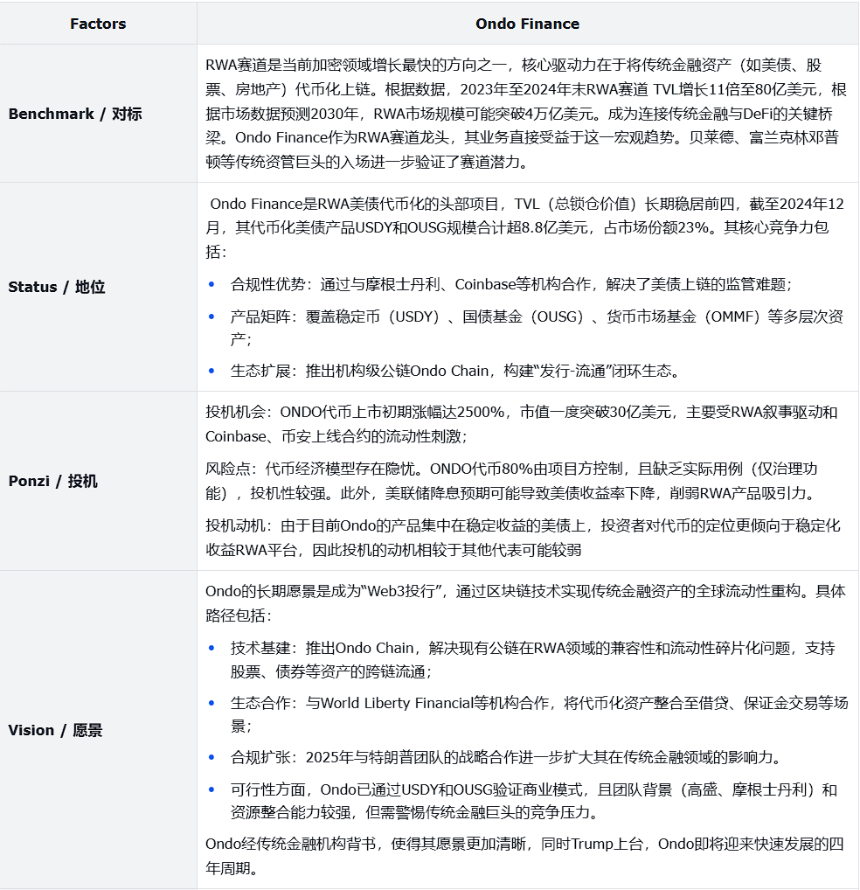Screen dimensions: 860x890
Task: Click the line beginning "RWA赛道是当前加密领域"
Action: click(x=514, y=65)
